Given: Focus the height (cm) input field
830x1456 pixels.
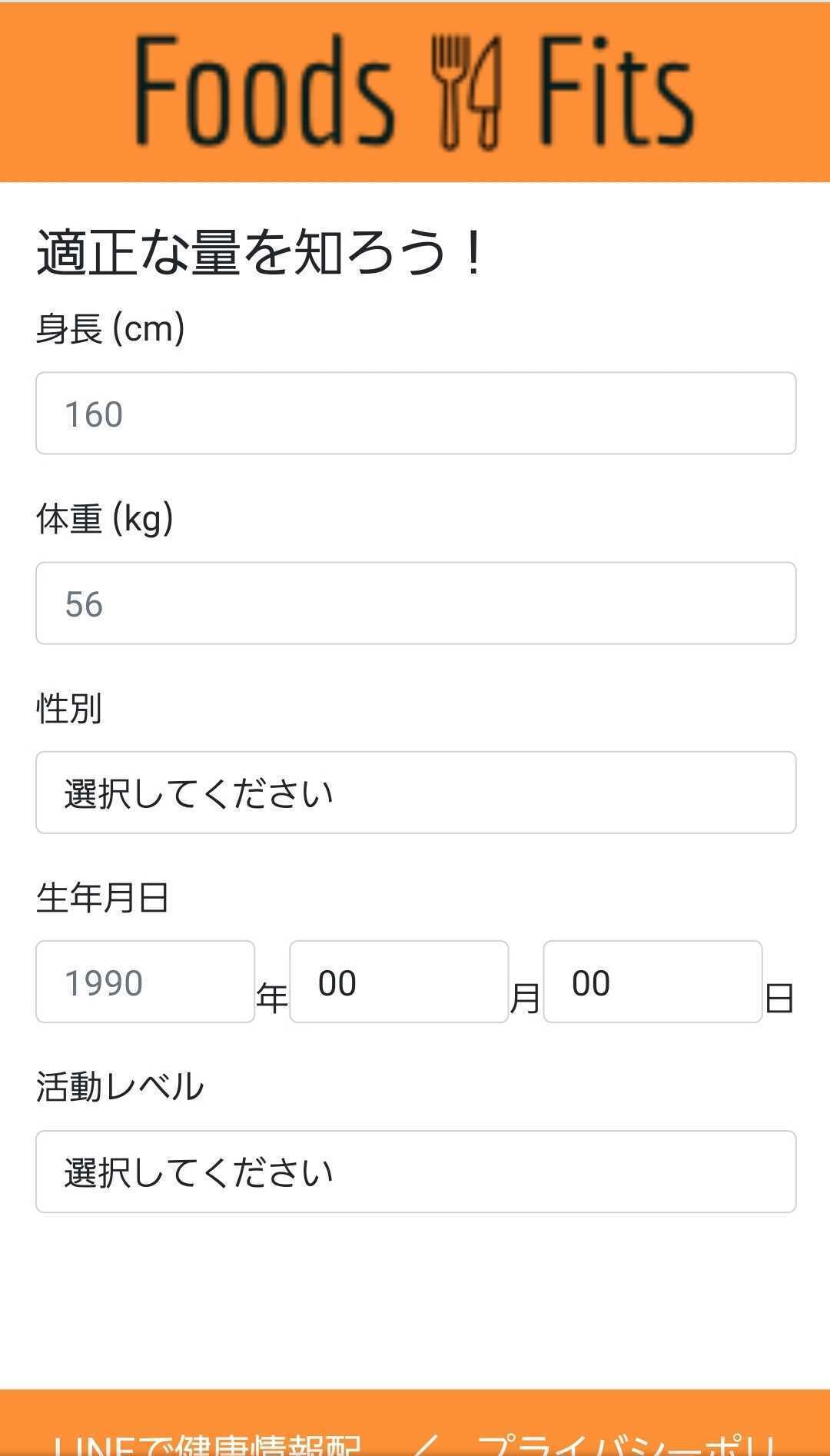Looking at the screenshot, I should 415,414.
